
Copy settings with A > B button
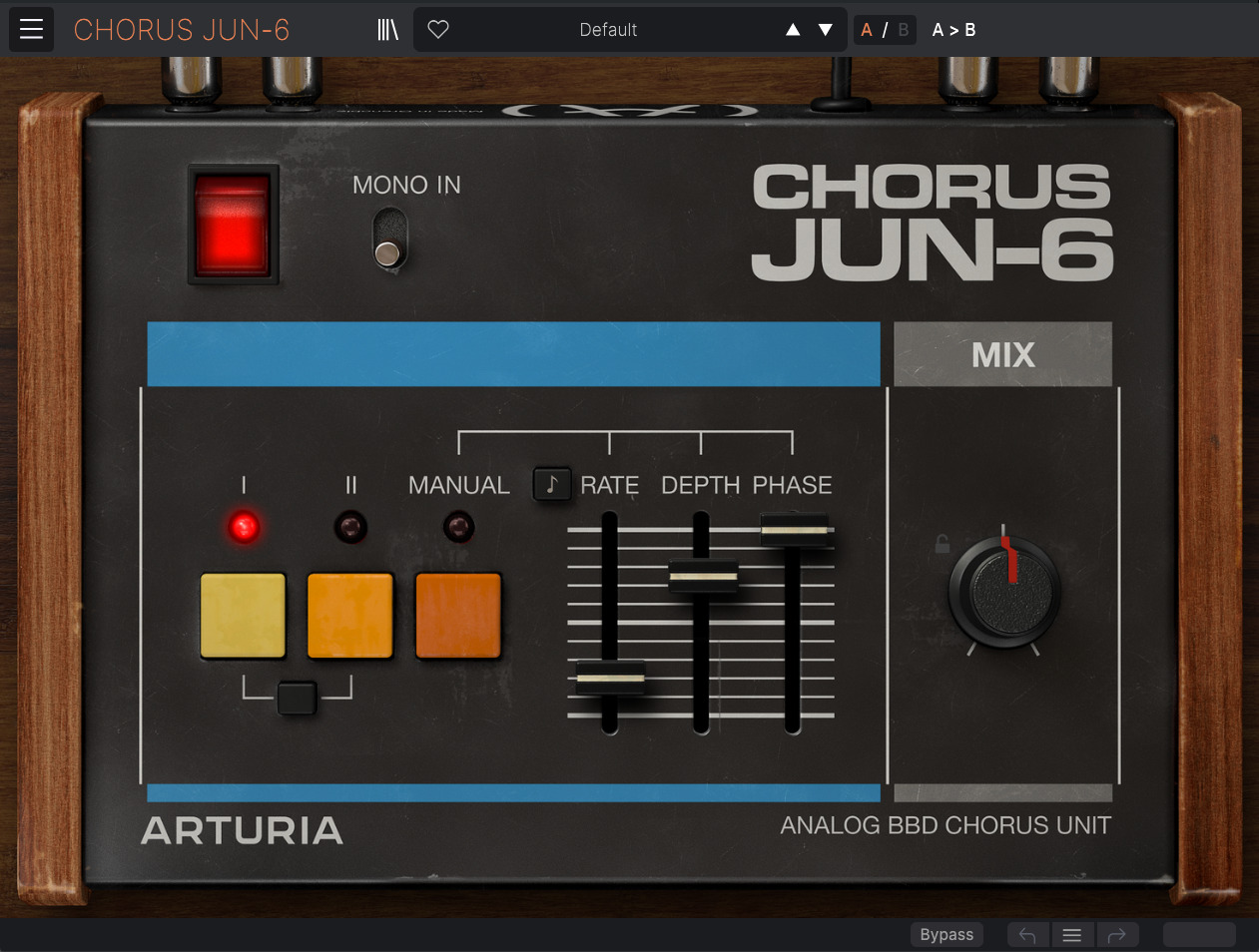coord(953,30)
